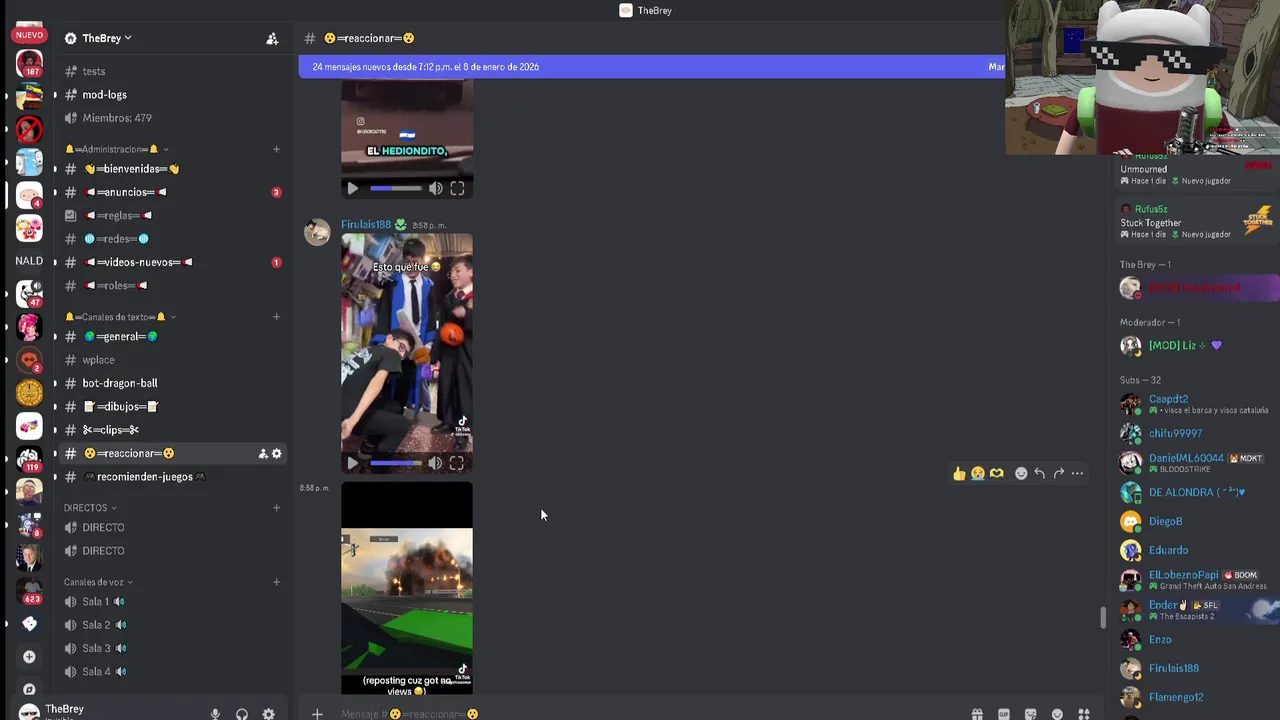Toggle fullscreen on Firulais188's video
The height and width of the screenshot is (720, 1280).
(457, 463)
